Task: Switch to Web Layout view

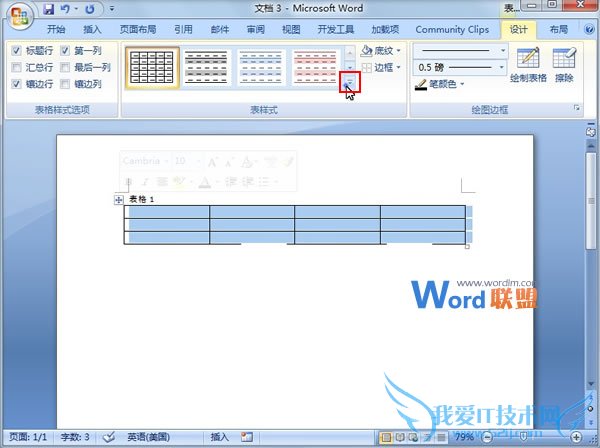Action: tap(413, 437)
